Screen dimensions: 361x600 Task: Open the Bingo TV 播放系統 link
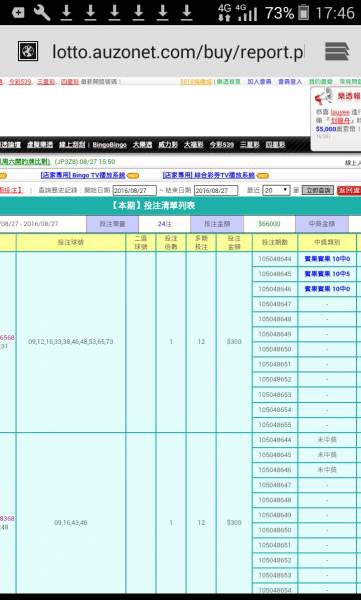coord(83,175)
